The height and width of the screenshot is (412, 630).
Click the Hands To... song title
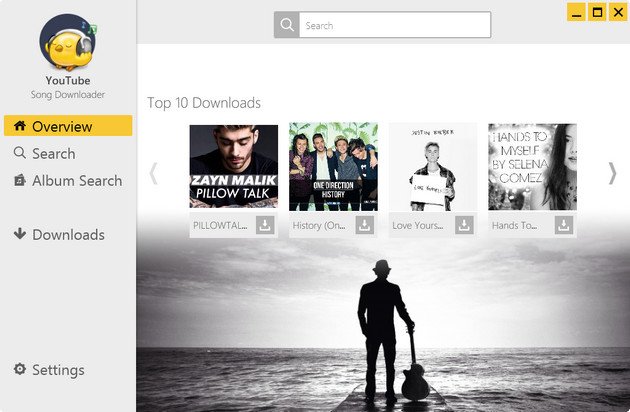coord(515,225)
